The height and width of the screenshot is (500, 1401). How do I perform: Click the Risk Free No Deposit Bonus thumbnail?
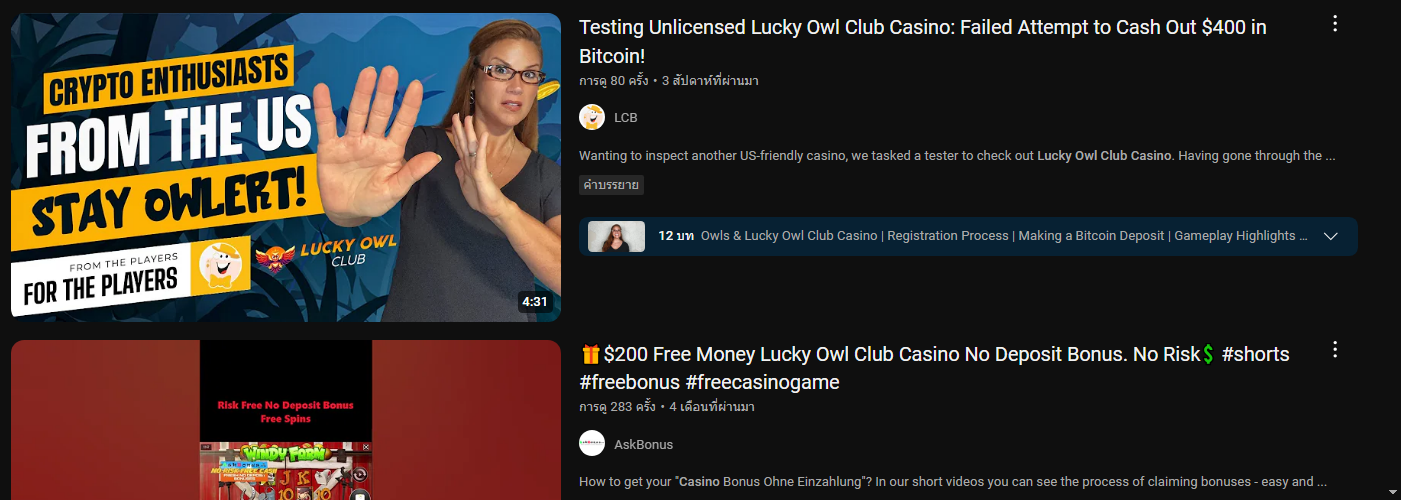(286, 420)
